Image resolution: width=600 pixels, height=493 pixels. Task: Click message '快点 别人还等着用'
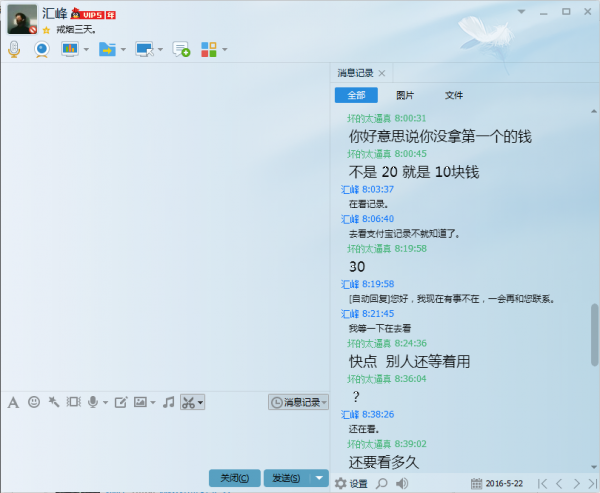click(409, 361)
